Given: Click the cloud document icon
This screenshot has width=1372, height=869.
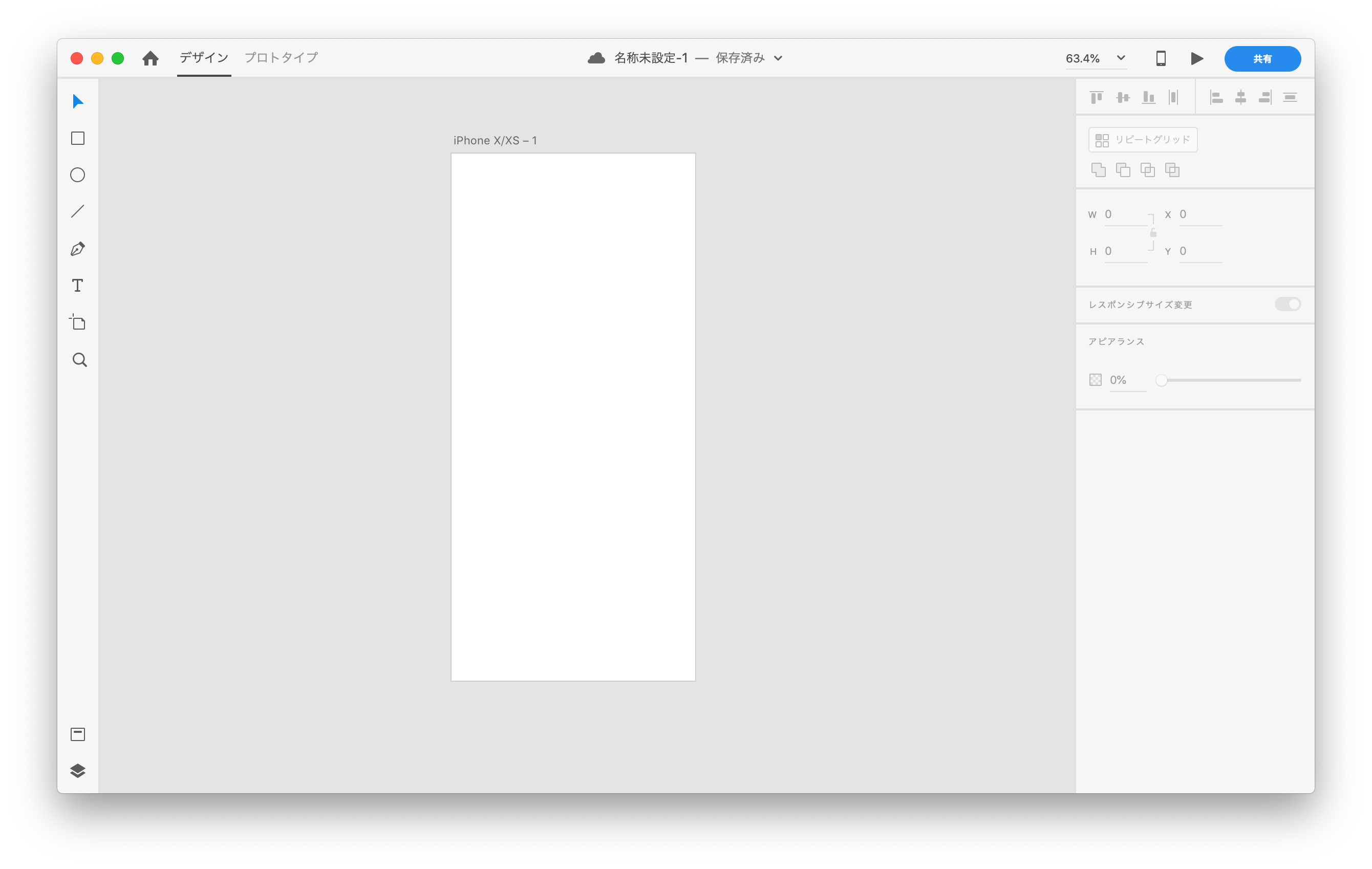Looking at the screenshot, I should pos(596,58).
